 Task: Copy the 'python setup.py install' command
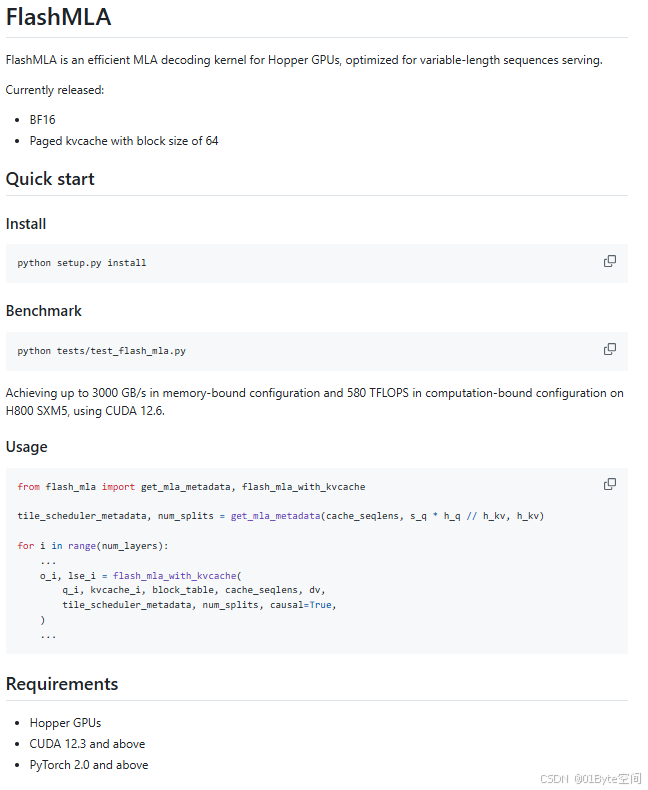click(x=609, y=261)
